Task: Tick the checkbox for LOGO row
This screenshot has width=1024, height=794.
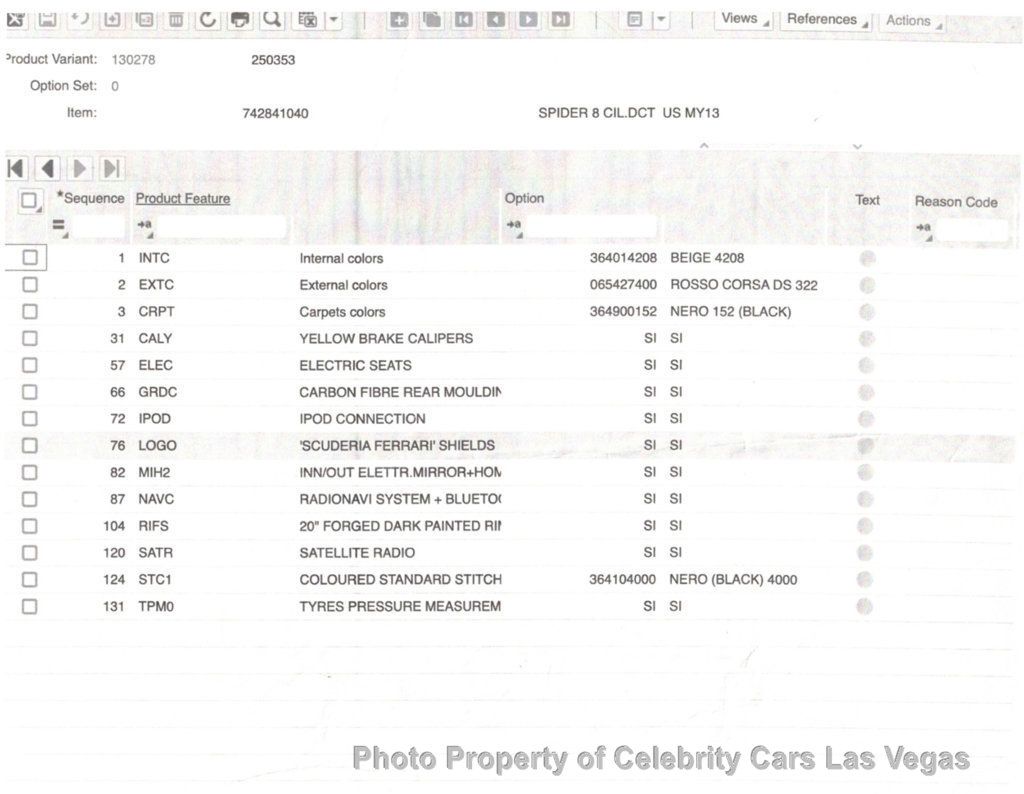Action: (29, 445)
